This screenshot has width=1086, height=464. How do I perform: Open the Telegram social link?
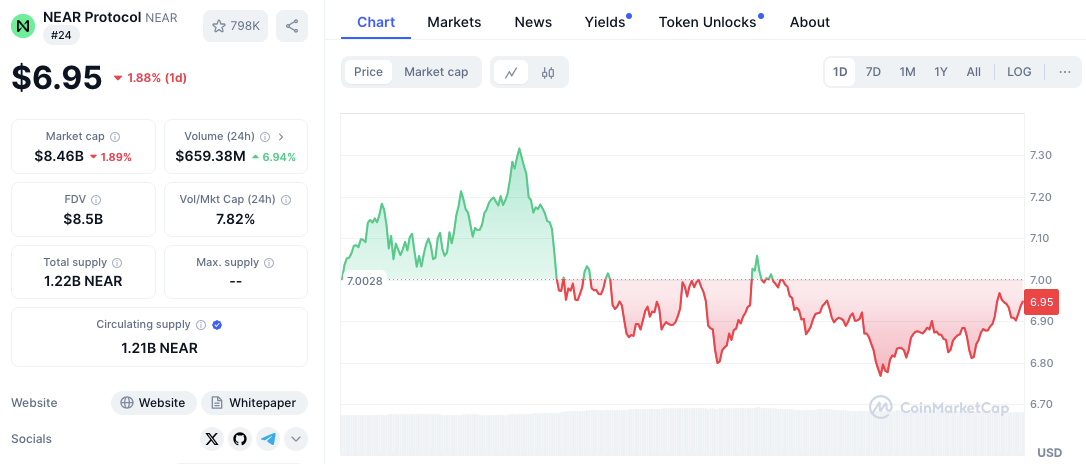[268, 438]
